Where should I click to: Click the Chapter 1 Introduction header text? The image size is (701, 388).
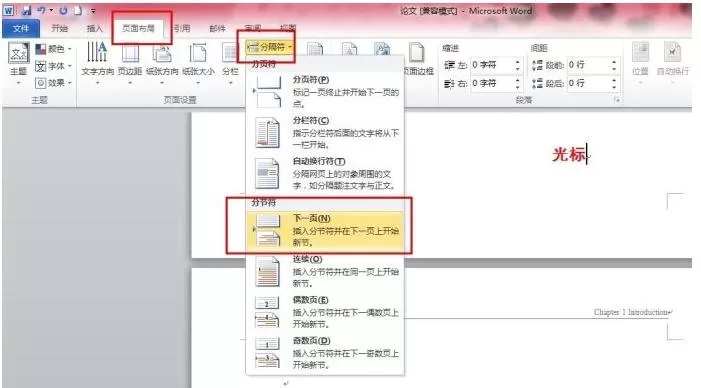tap(631, 312)
